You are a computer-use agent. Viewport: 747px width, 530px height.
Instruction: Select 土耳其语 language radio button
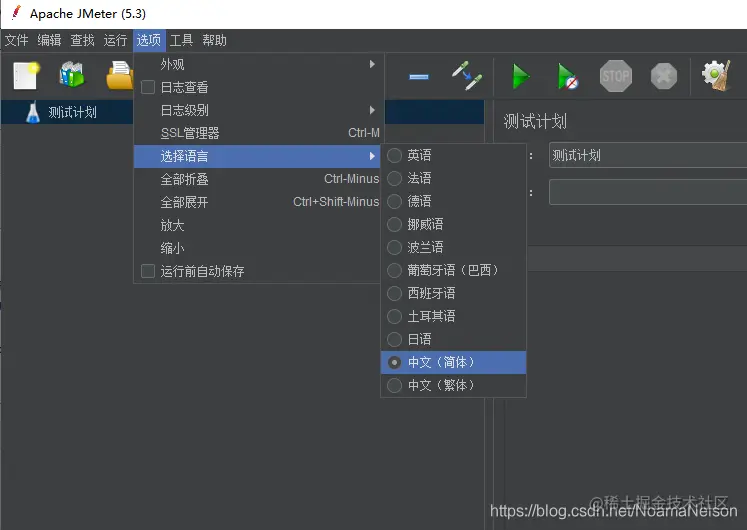(394, 316)
